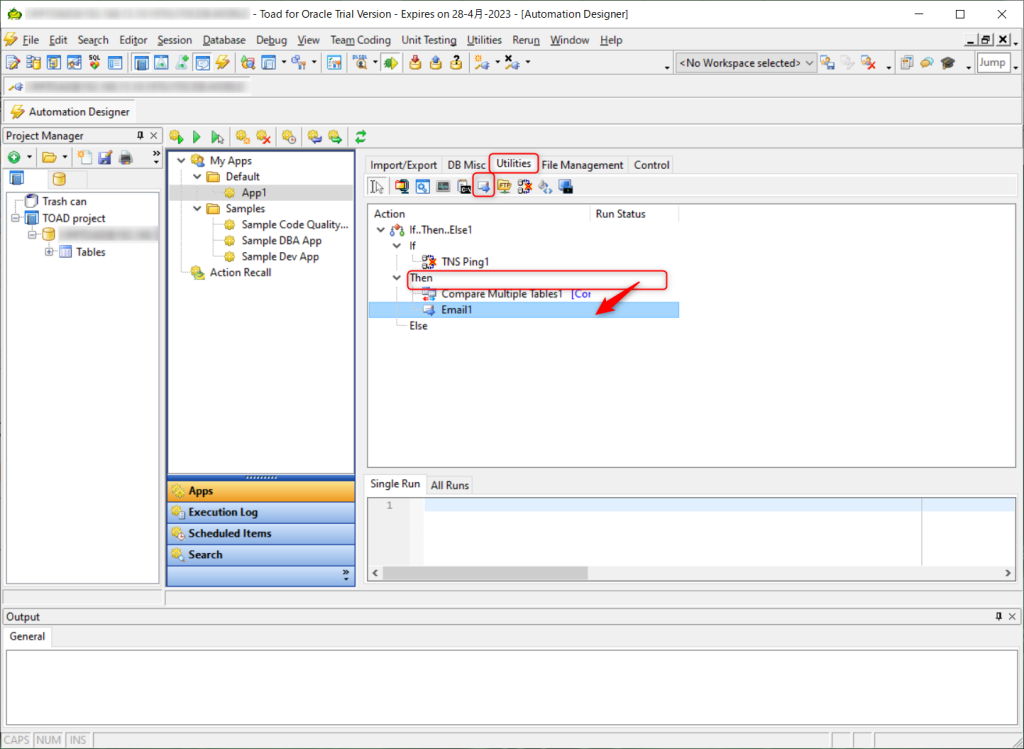This screenshot has width=1024, height=749.
Task: Collapse the Then branch node
Action: coord(396,278)
